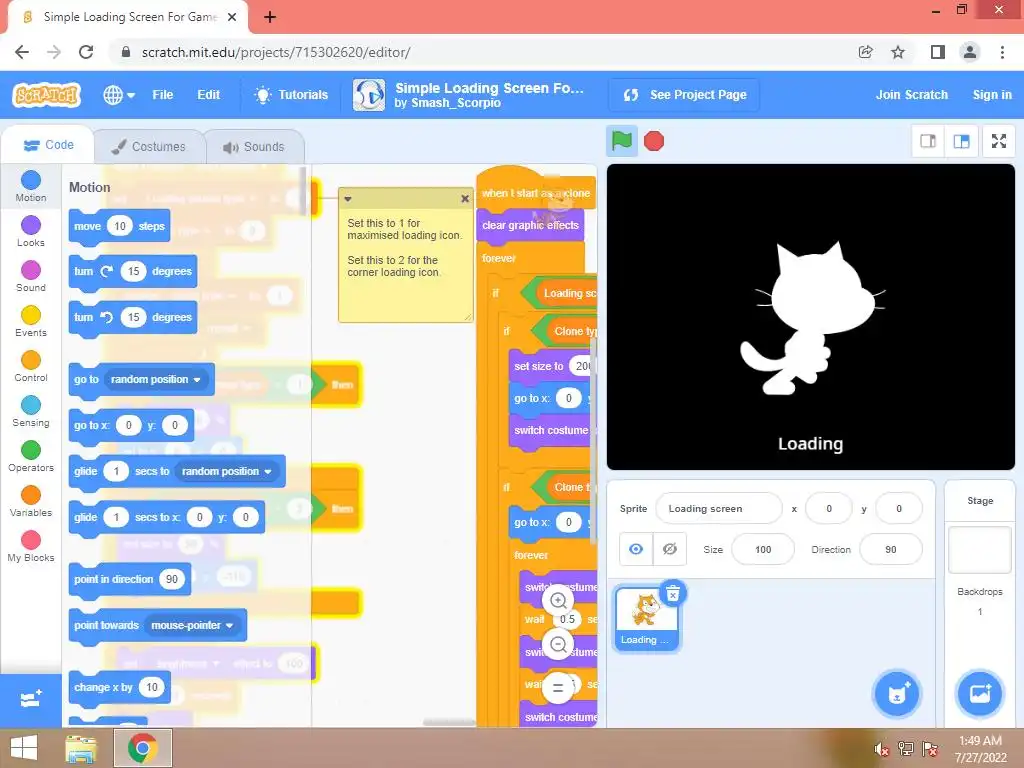1024x768 pixels.
Task: Reload the browser page
Action: [x=86, y=52]
